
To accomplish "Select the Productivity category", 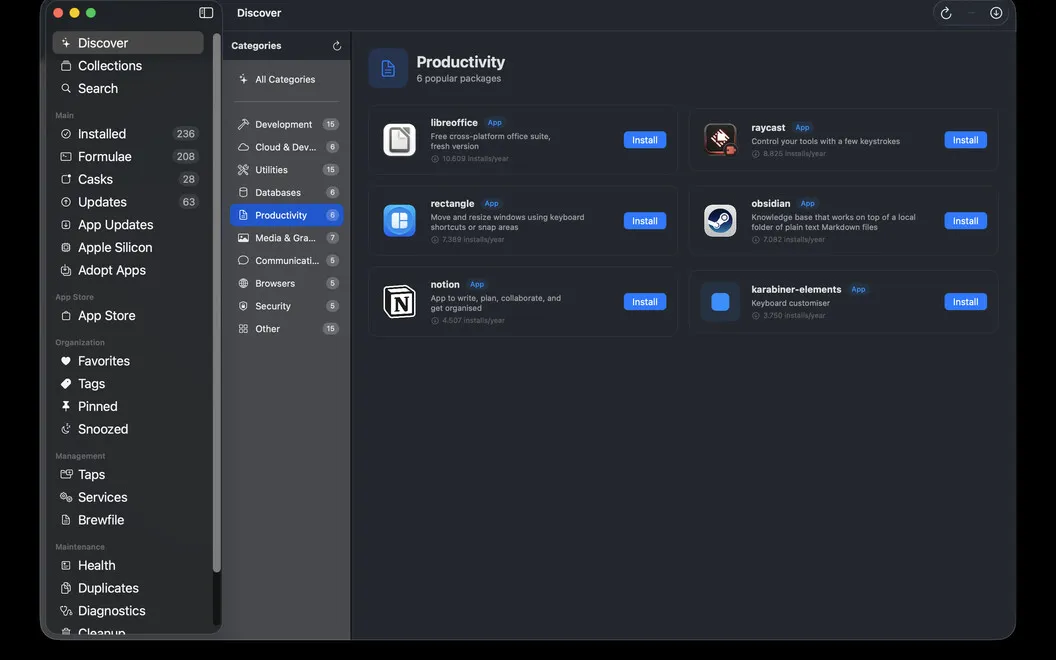I will tap(286, 216).
